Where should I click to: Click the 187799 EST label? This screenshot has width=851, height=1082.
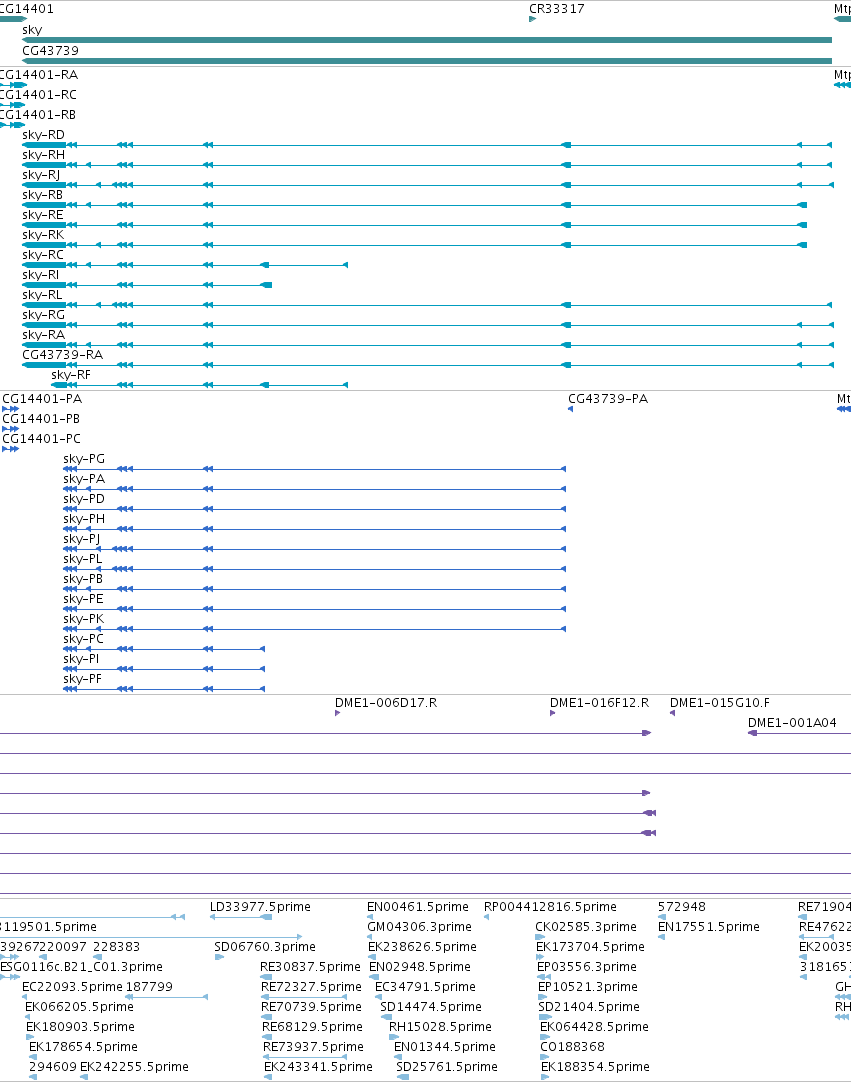click(149, 987)
